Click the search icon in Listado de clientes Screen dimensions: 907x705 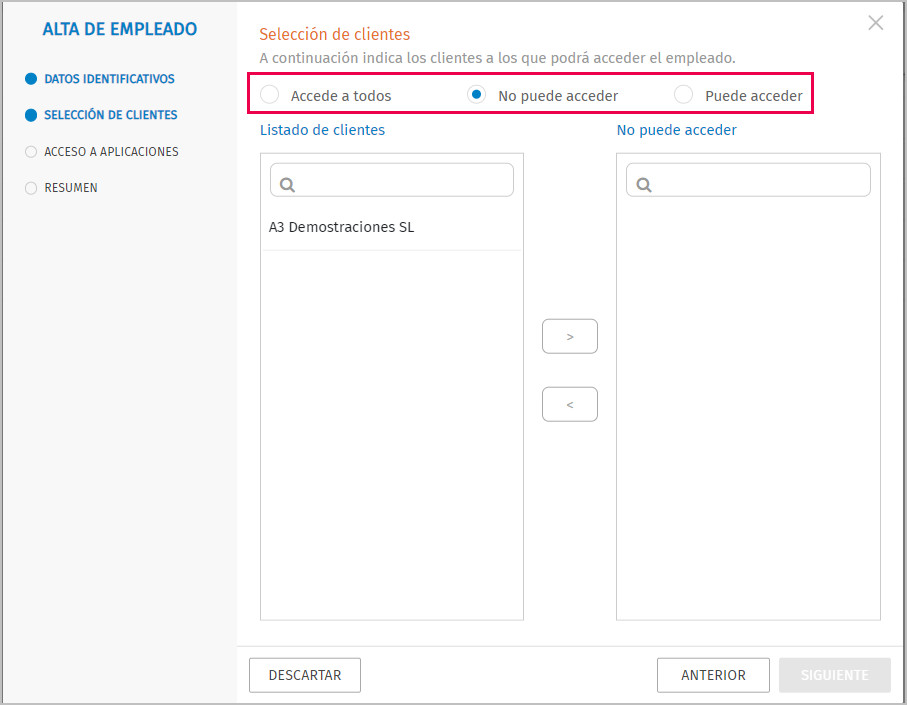(287, 184)
